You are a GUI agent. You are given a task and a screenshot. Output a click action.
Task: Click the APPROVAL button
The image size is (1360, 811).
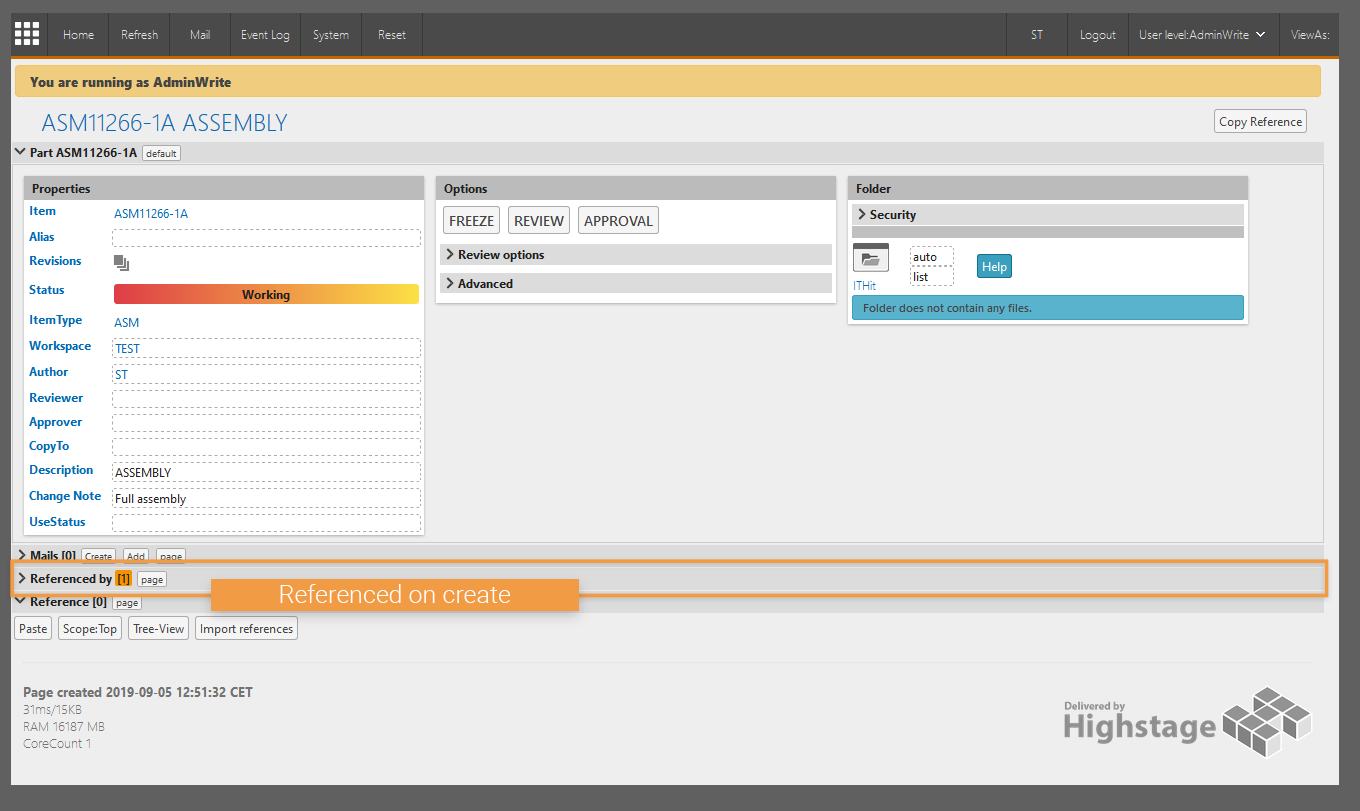coord(618,221)
